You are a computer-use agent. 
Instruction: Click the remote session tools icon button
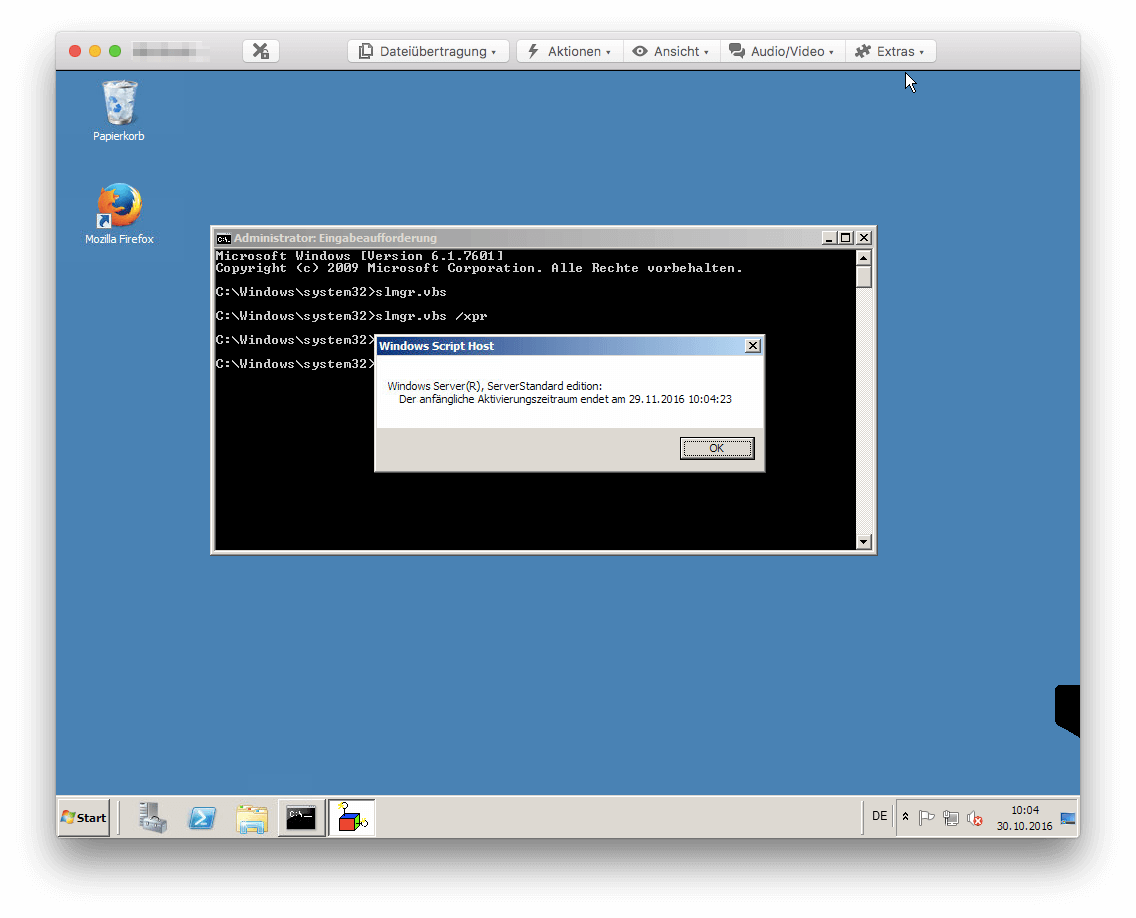[x=261, y=51]
